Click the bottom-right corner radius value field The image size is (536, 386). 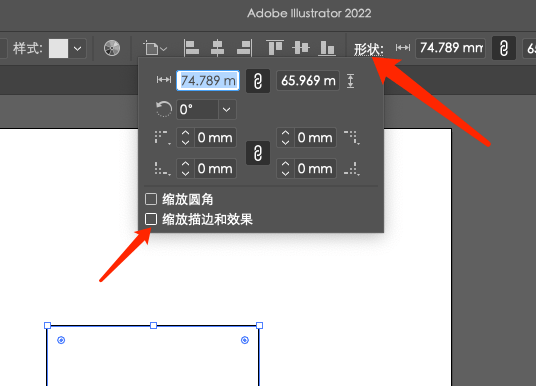pyautogui.click(x=315, y=169)
